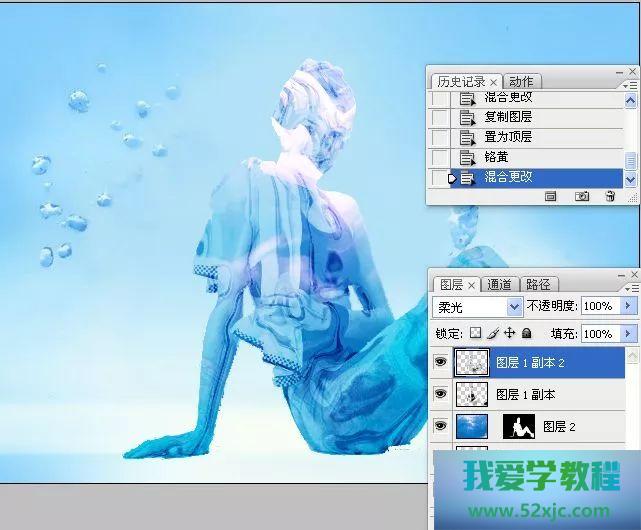Switch to the 通道 tab
This screenshot has width=641, height=530.
click(x=500, y=285)
